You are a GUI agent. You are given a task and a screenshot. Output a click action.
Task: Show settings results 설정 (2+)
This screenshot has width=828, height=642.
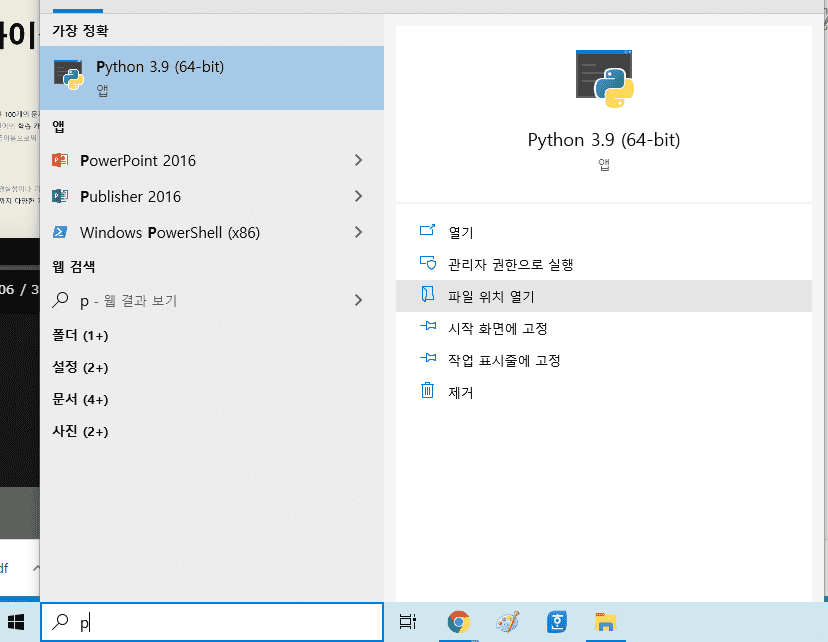[80, 367]
